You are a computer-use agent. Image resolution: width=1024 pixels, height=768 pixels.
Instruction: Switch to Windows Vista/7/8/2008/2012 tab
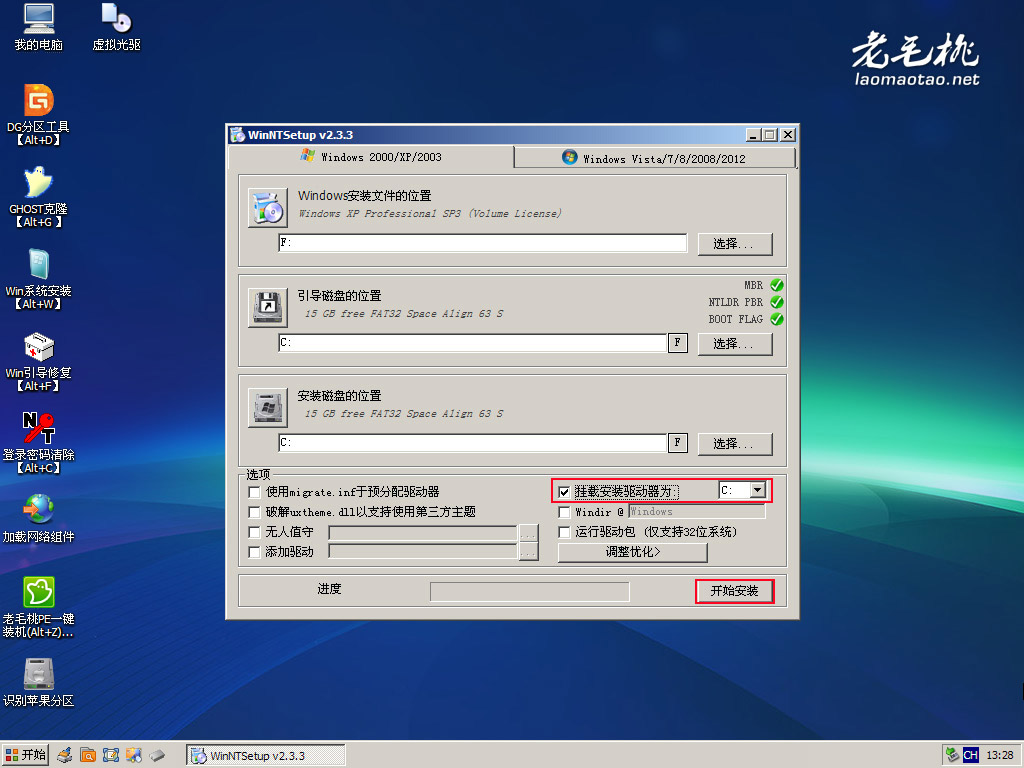pos(655,159)
